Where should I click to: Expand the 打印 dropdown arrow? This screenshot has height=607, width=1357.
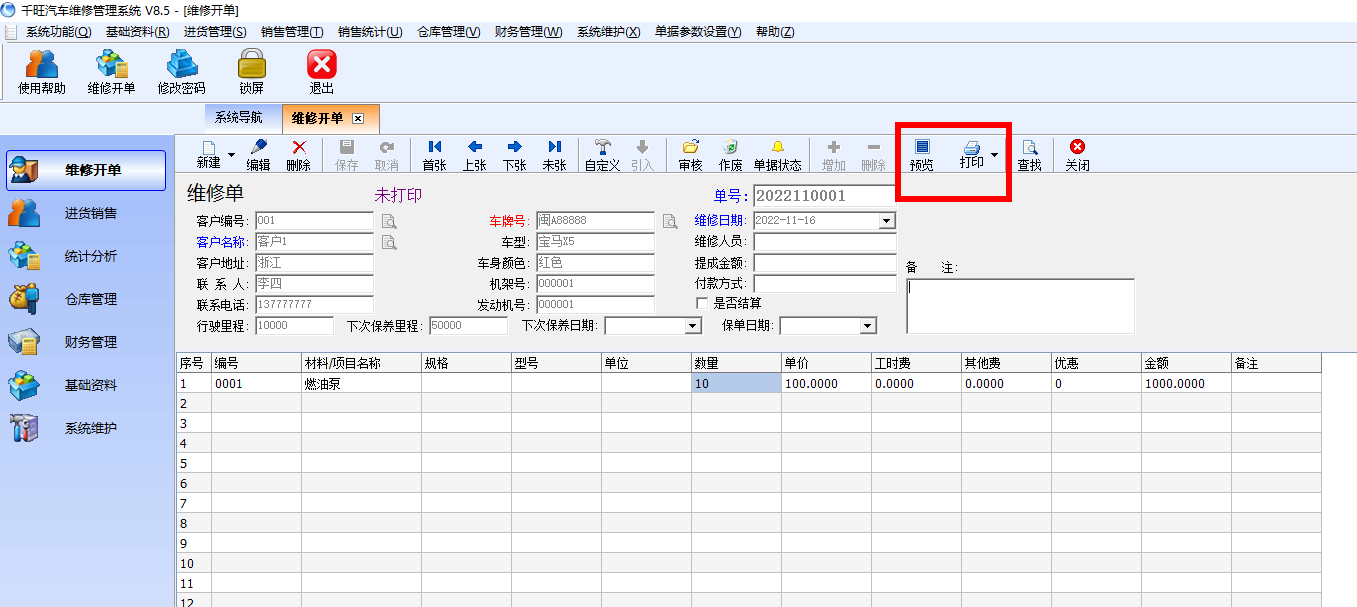coord(994,155)
